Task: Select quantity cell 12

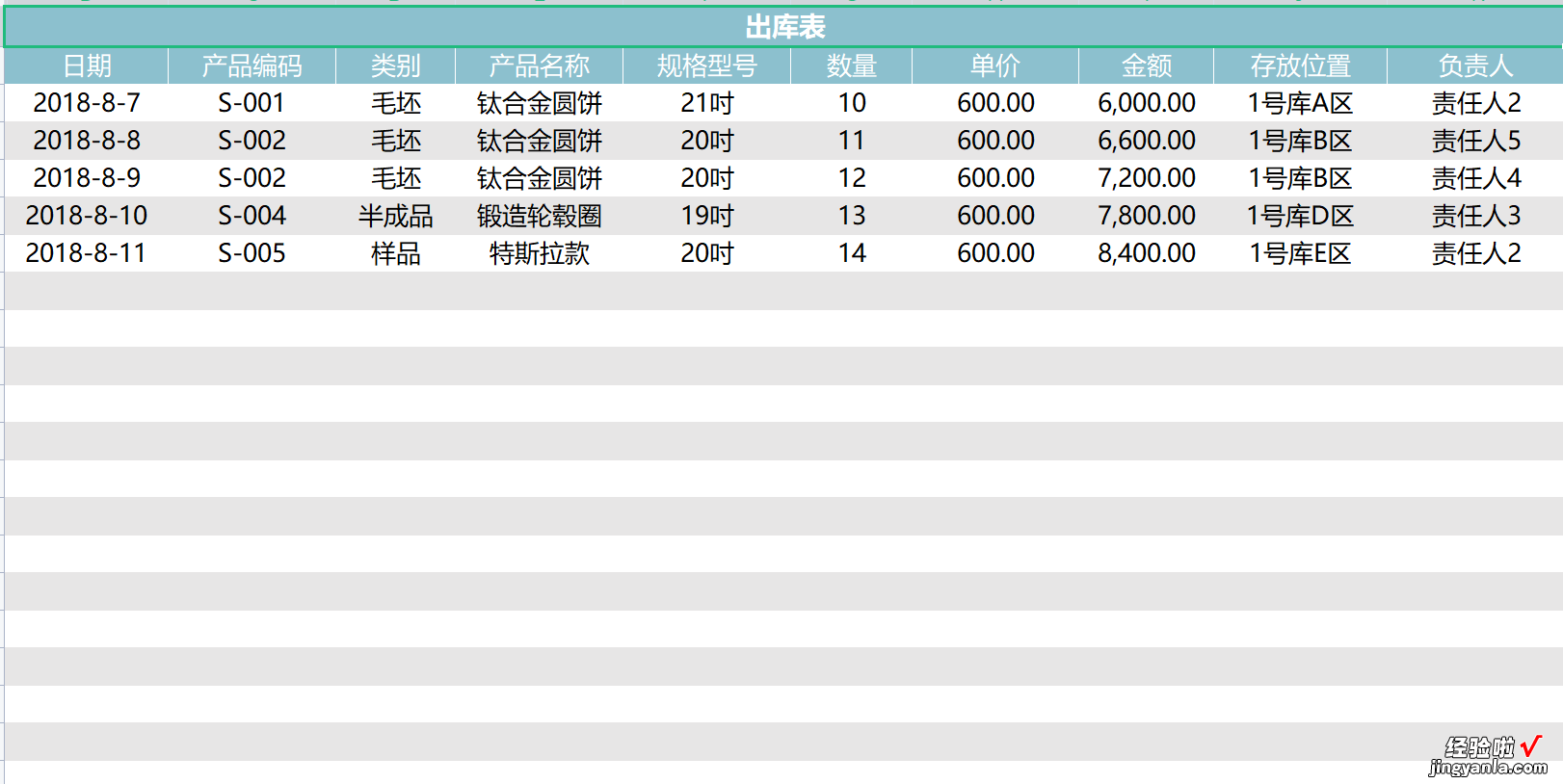Action: point(851,178)
